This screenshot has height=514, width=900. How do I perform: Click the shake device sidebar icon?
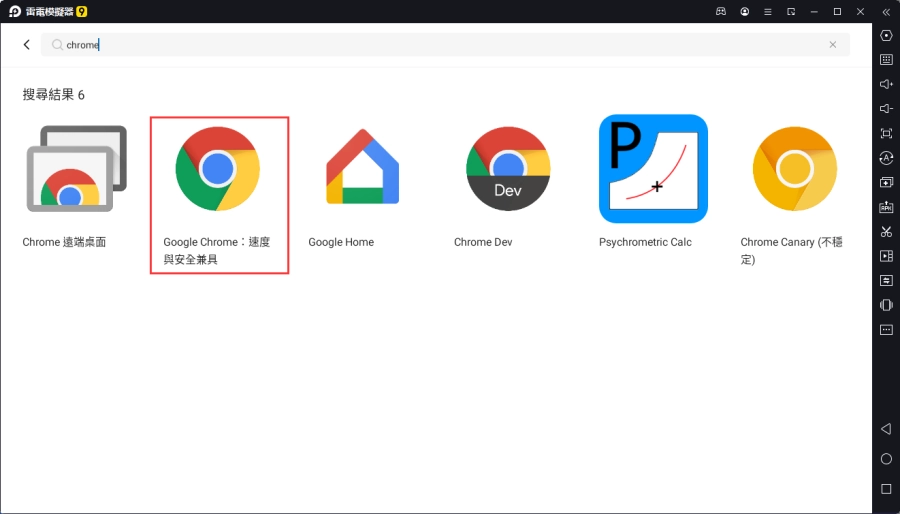click(x=886, y=305)
